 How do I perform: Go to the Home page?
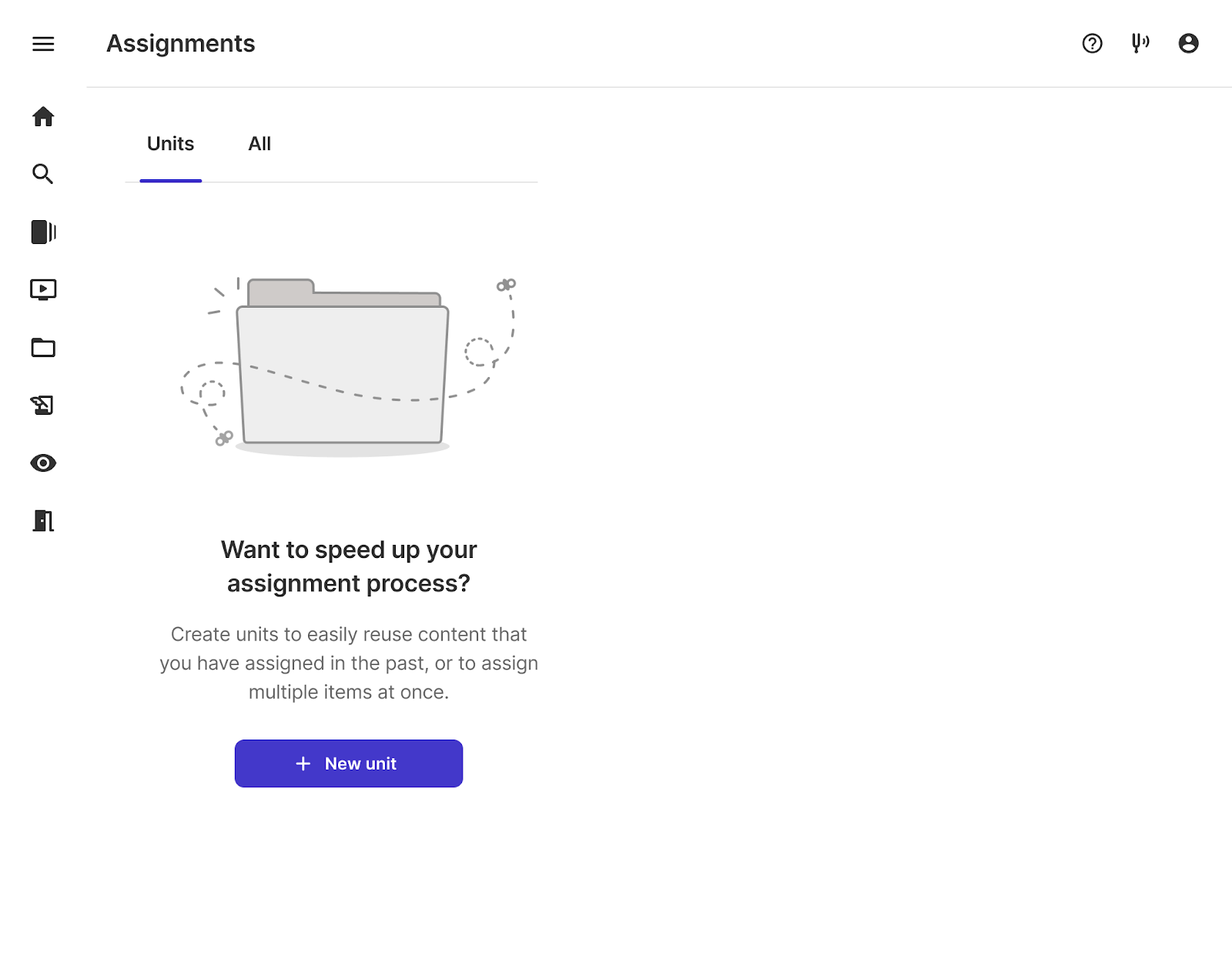43,116
